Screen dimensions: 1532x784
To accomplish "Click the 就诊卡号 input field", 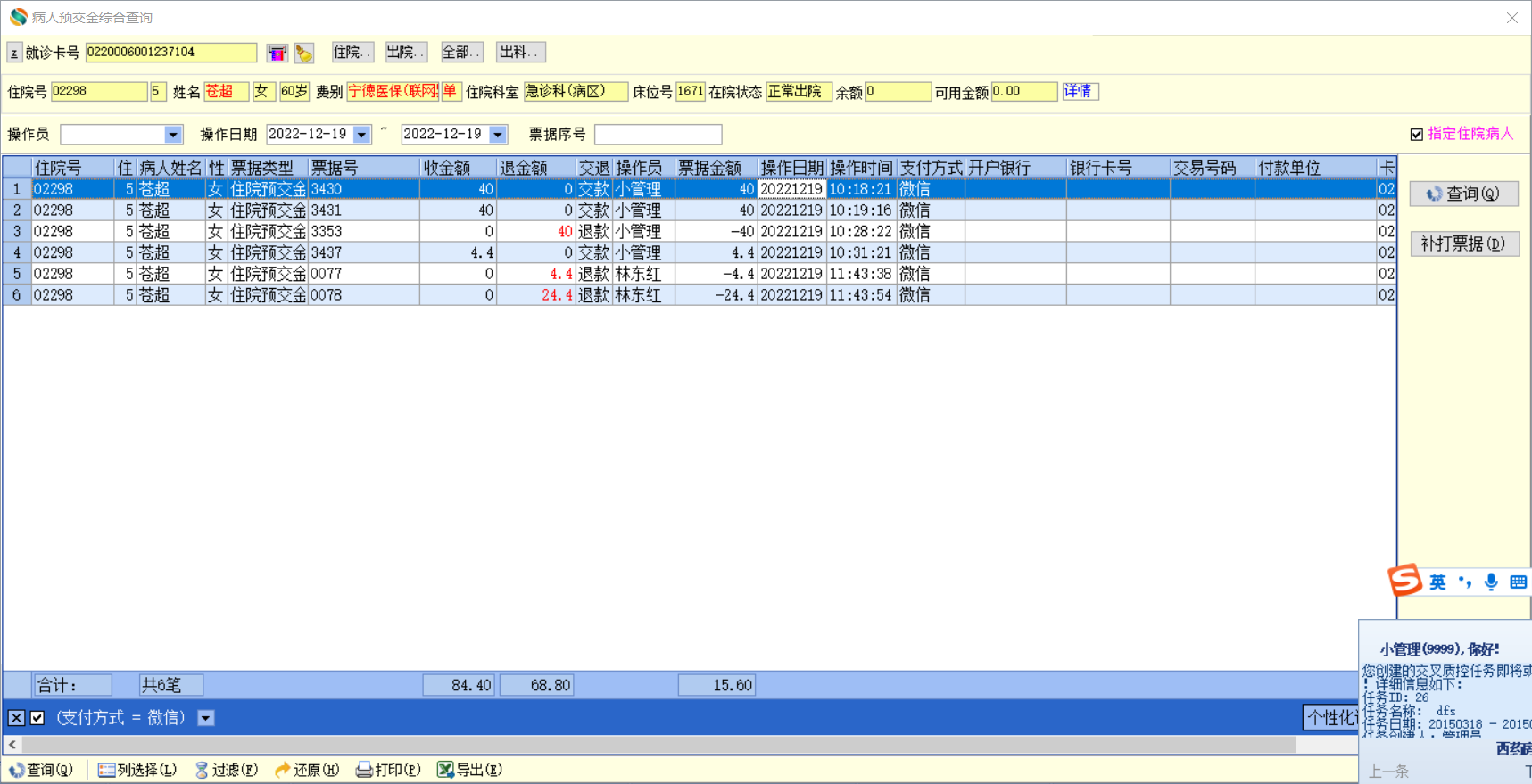I will tap(171, 53).
